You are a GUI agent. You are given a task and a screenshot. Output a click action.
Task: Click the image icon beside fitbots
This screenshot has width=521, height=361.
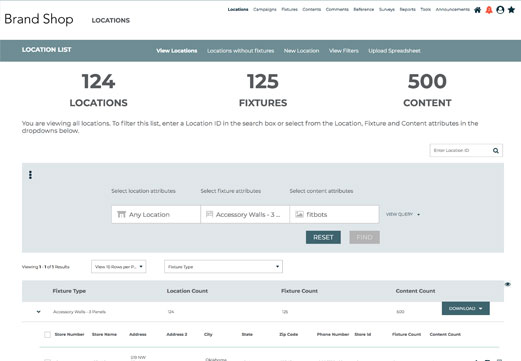299,214
